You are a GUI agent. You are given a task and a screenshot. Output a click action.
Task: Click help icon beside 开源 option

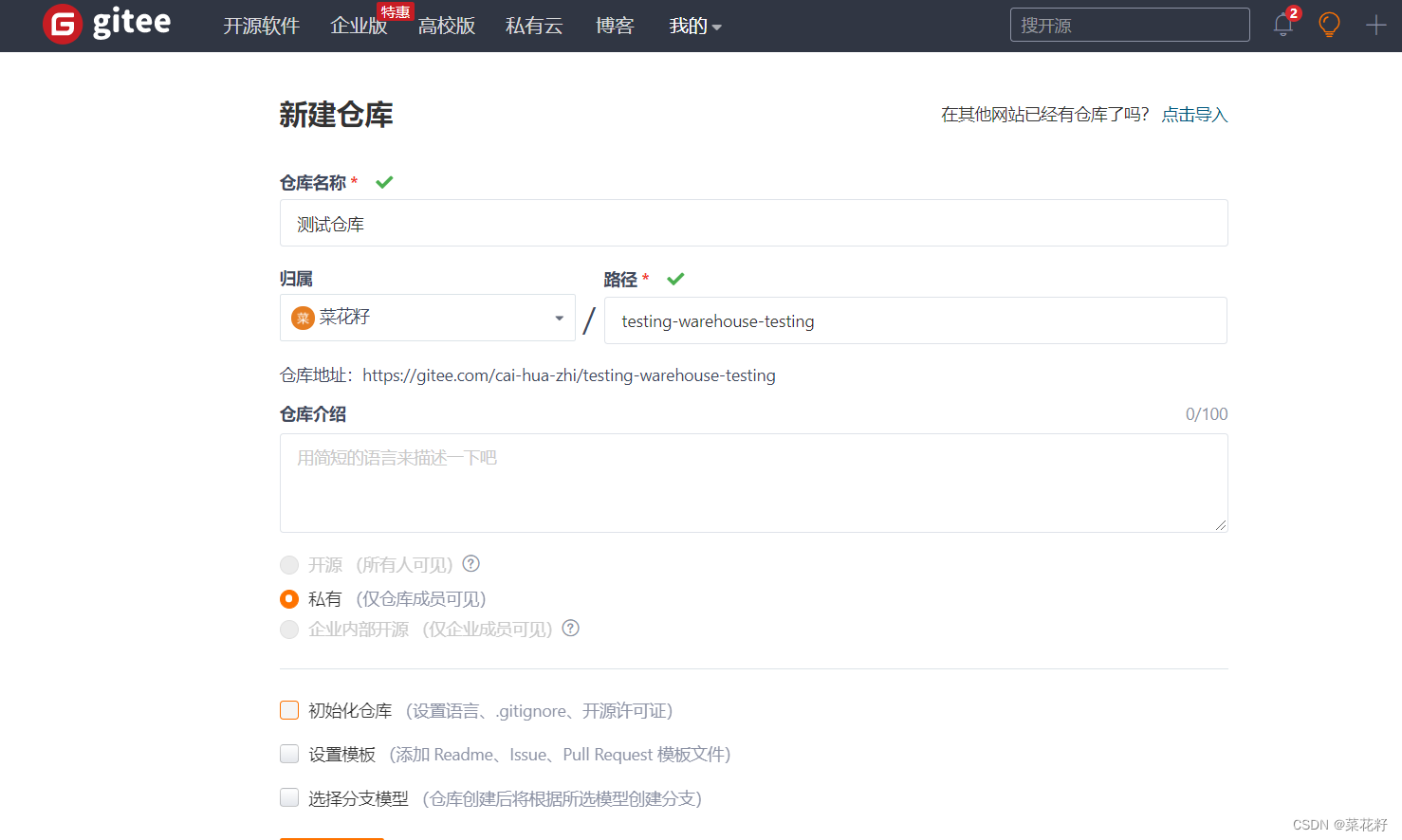pyautogui.click(x=470, y=563)
